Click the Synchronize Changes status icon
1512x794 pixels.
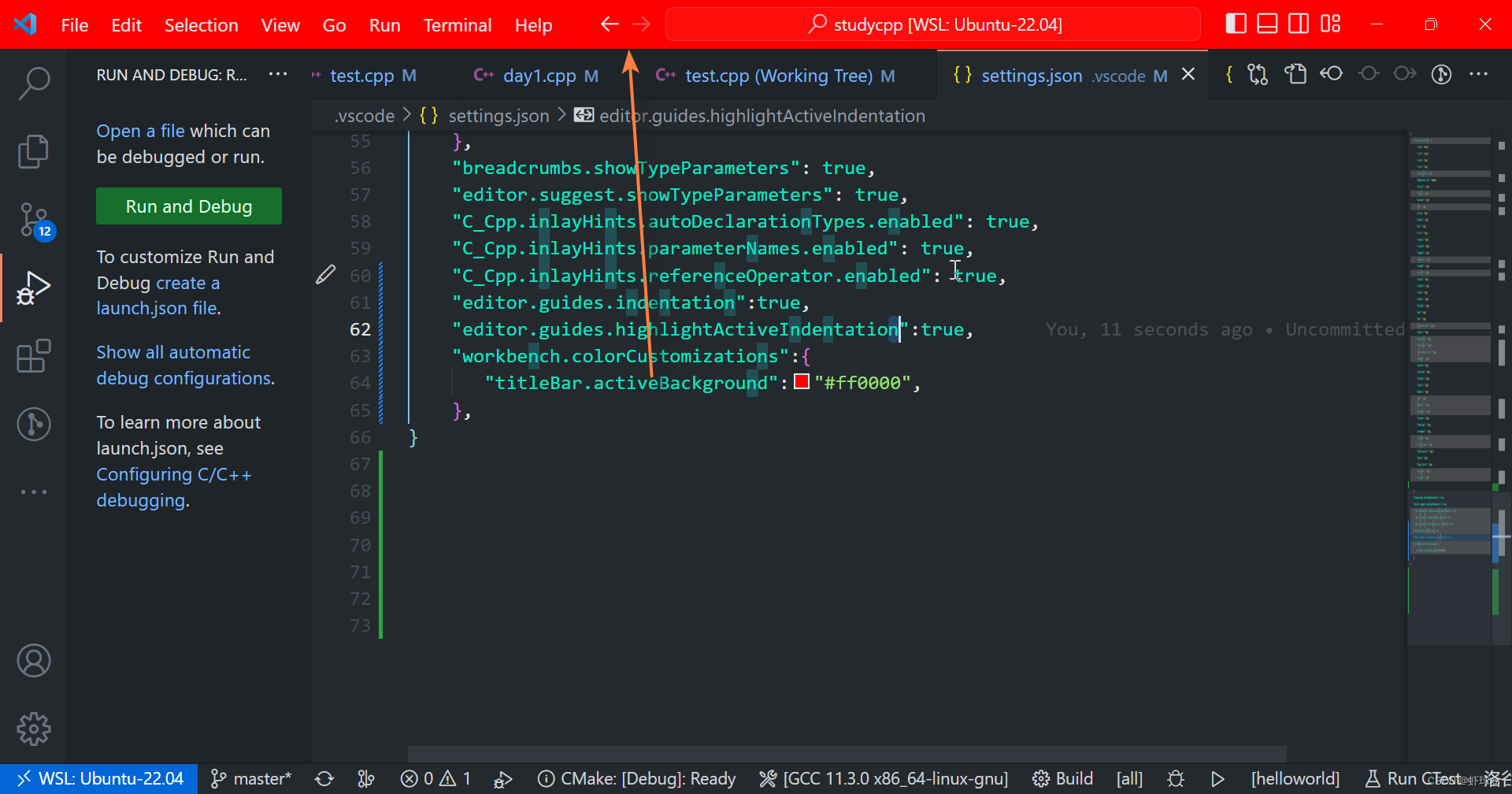click(324, 778)
